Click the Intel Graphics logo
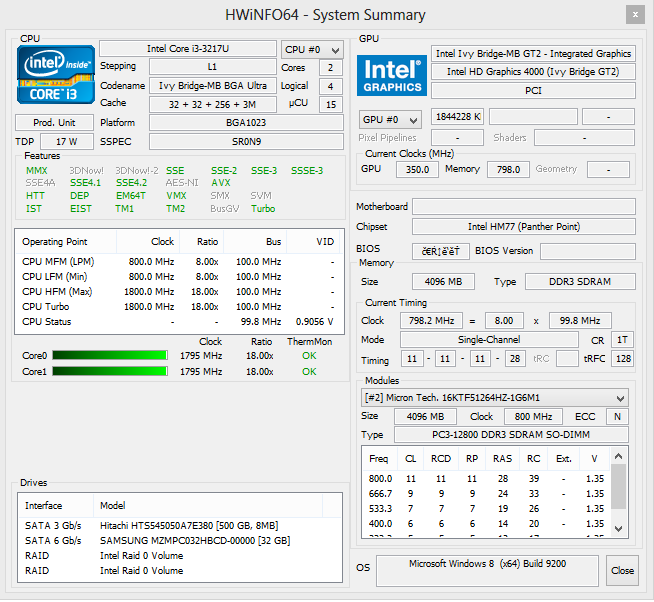Screen dimensions: 654x602 (392, 76)
